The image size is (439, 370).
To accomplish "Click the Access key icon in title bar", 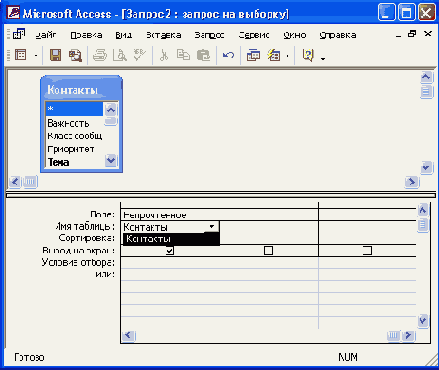I will [13, 13].
